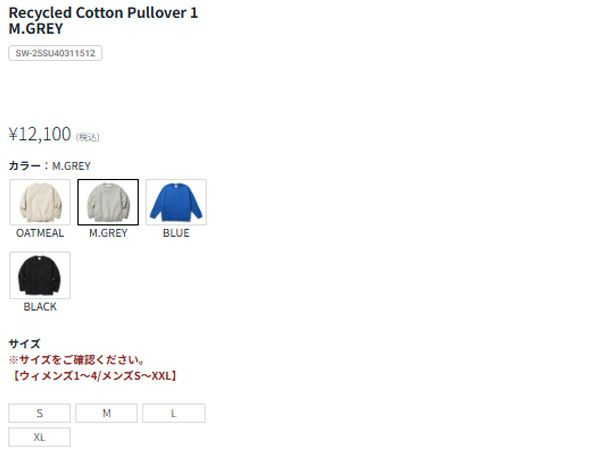Select size L option
The height and width of the screenshot is (450, 600).
[174, 413]
